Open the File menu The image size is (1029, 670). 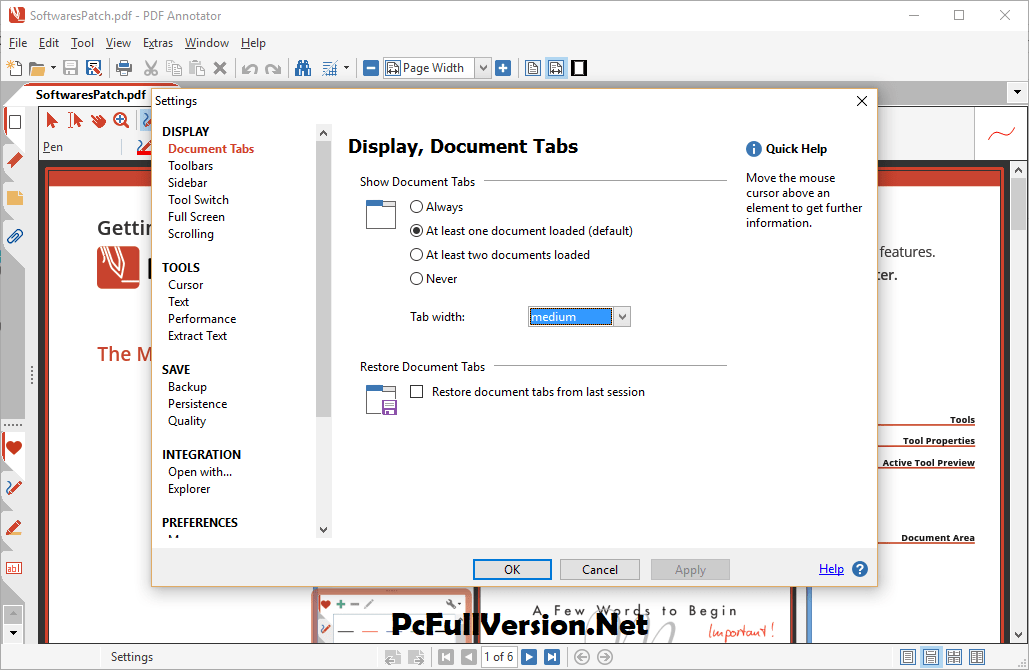(18, 43)
